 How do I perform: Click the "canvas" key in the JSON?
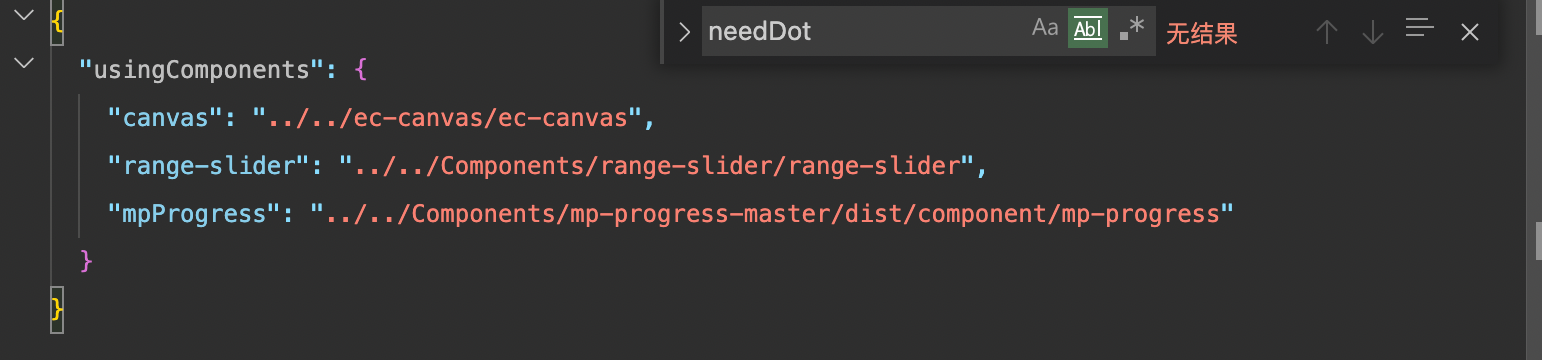click(165, 118)
